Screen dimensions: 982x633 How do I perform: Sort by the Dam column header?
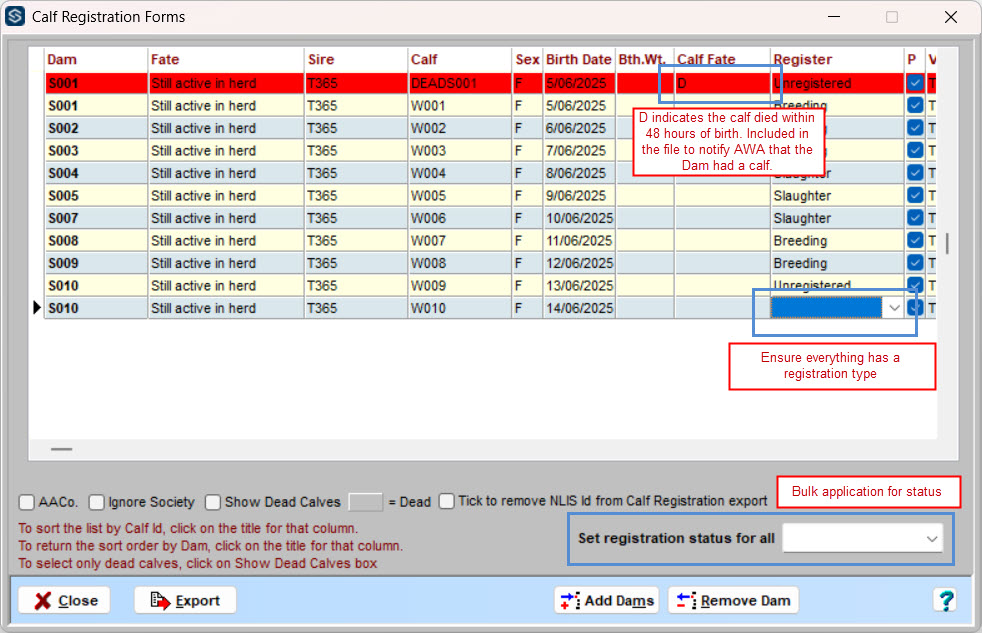pyautogui.click(x=62, y=60)
